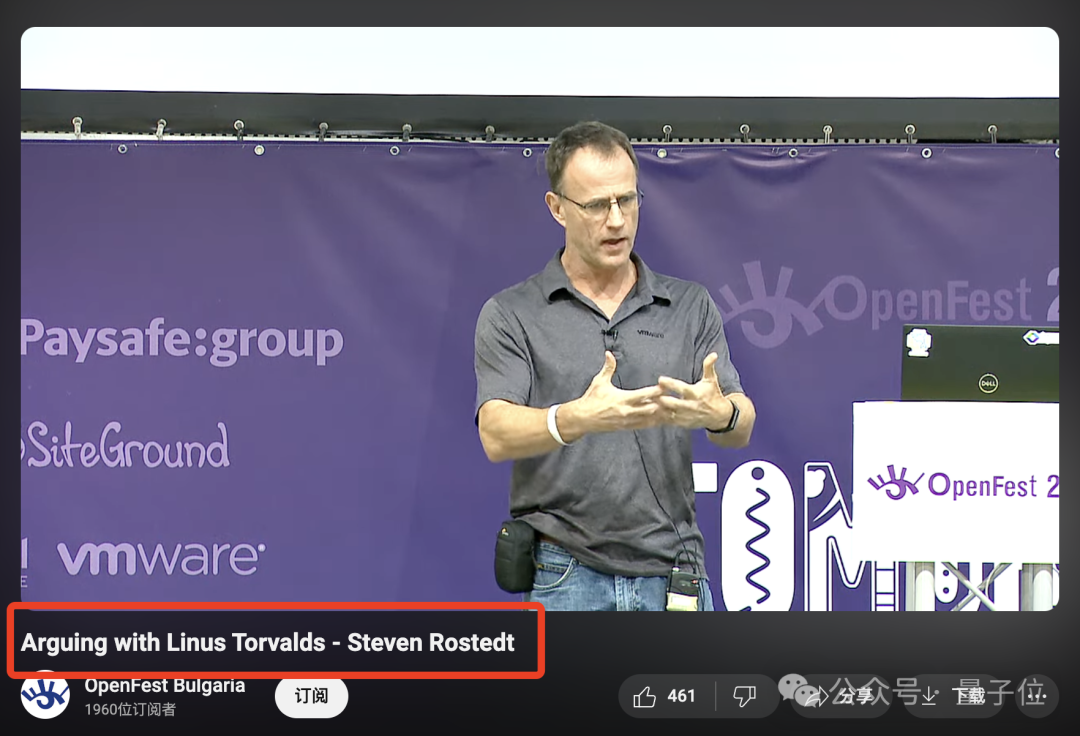Image resolution: width=1080 pixels, height=736 pixels.
Task: Open the more actions ellipsis menu
Action: coord(1036,696)
